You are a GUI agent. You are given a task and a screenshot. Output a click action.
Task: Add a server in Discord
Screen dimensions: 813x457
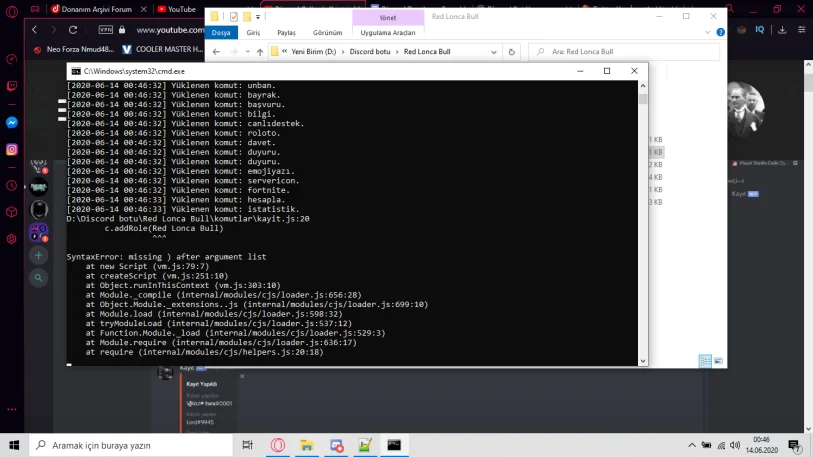tap(38, 255)
